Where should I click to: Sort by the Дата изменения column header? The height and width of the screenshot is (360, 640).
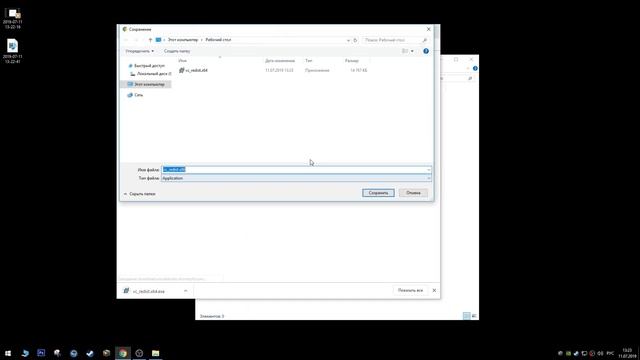[280, 60]
